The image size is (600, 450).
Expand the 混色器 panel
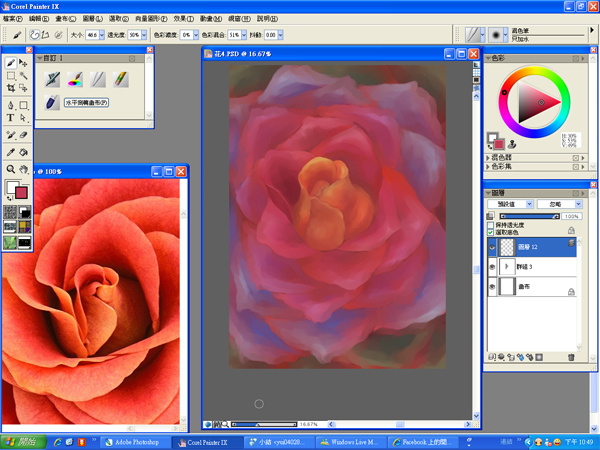(487, 157)
